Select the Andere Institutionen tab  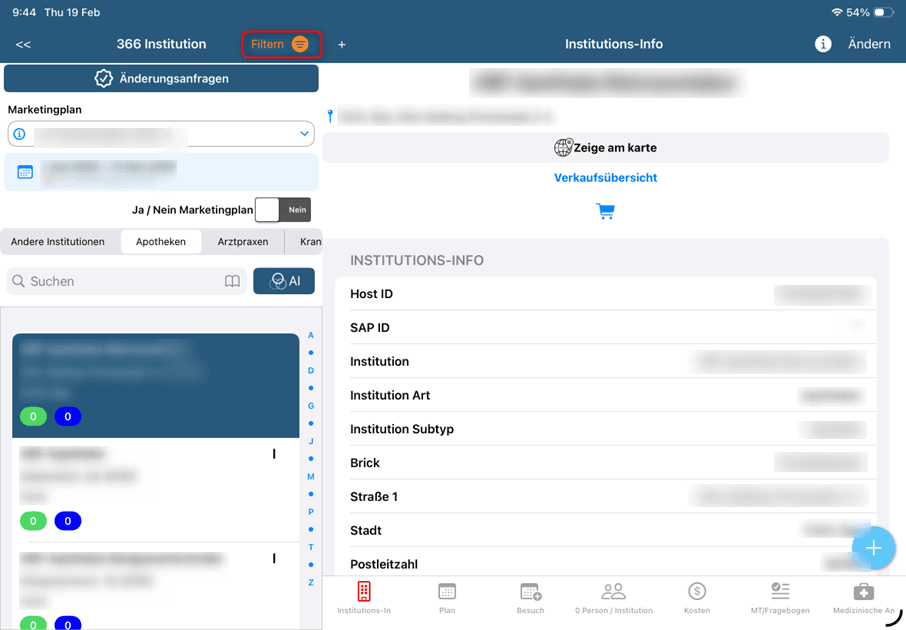click(x=58, y=242)
